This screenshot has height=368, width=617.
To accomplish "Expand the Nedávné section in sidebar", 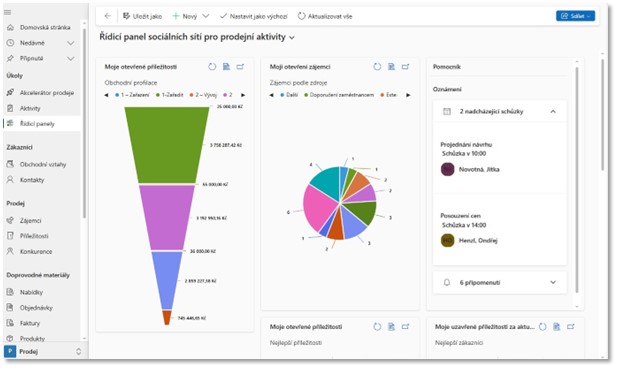I will [70, 43].
